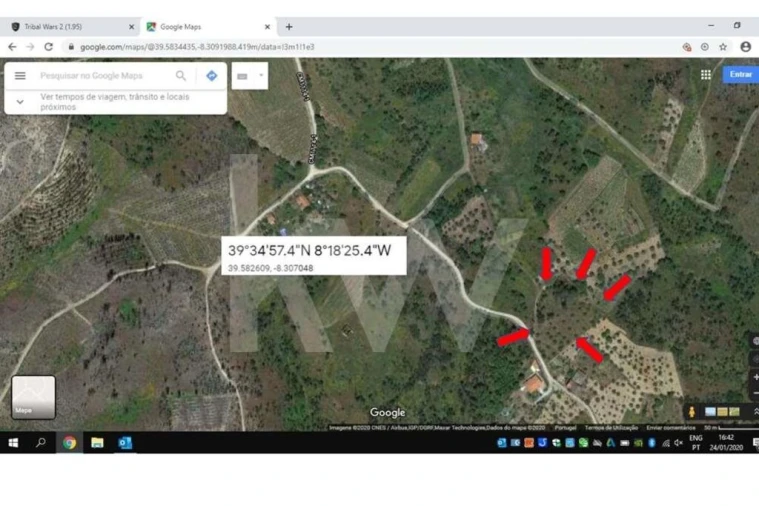Open the clock showing 16:42 24/01/2020

click(726, 443)
